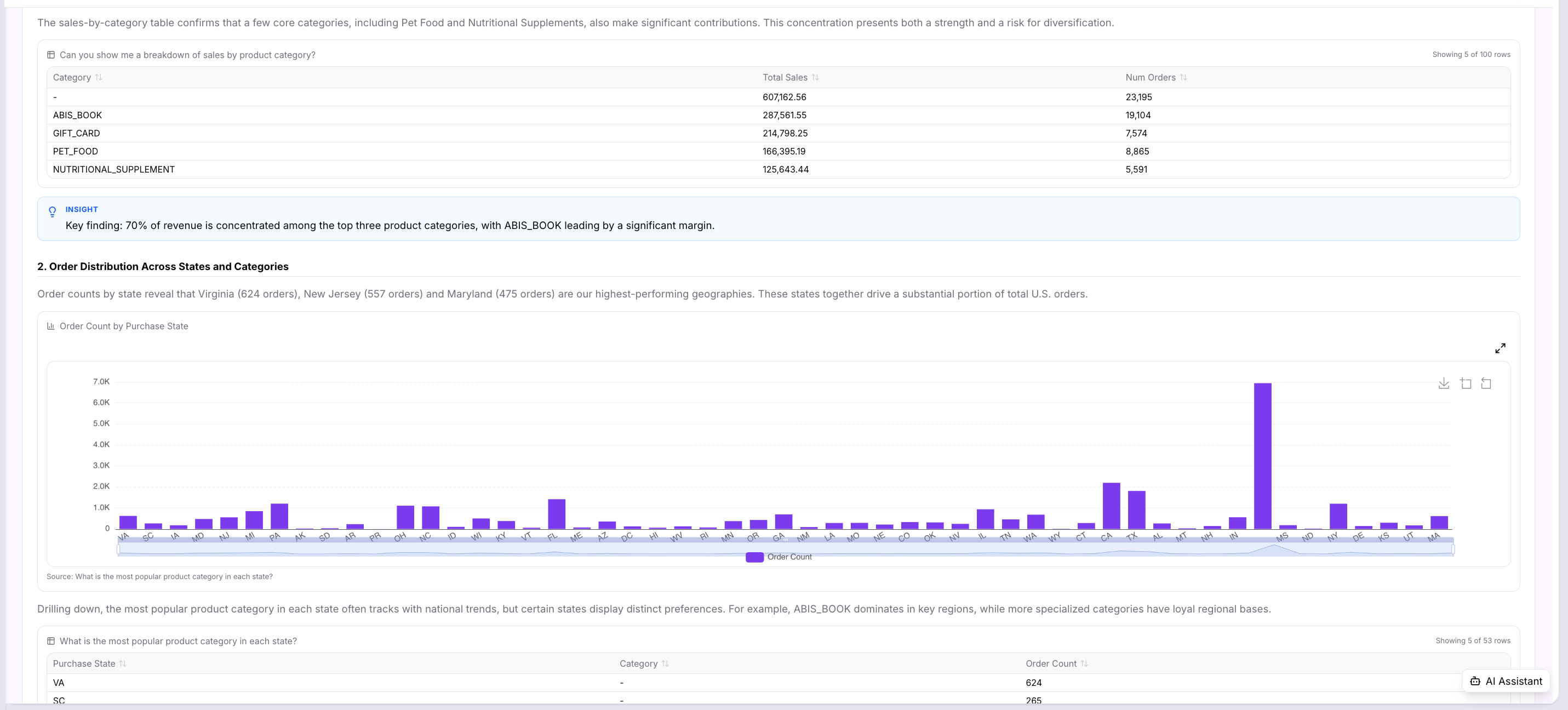Click the tallest bar in the chart
The image size is (1568, 710).
pos(1262,455)
